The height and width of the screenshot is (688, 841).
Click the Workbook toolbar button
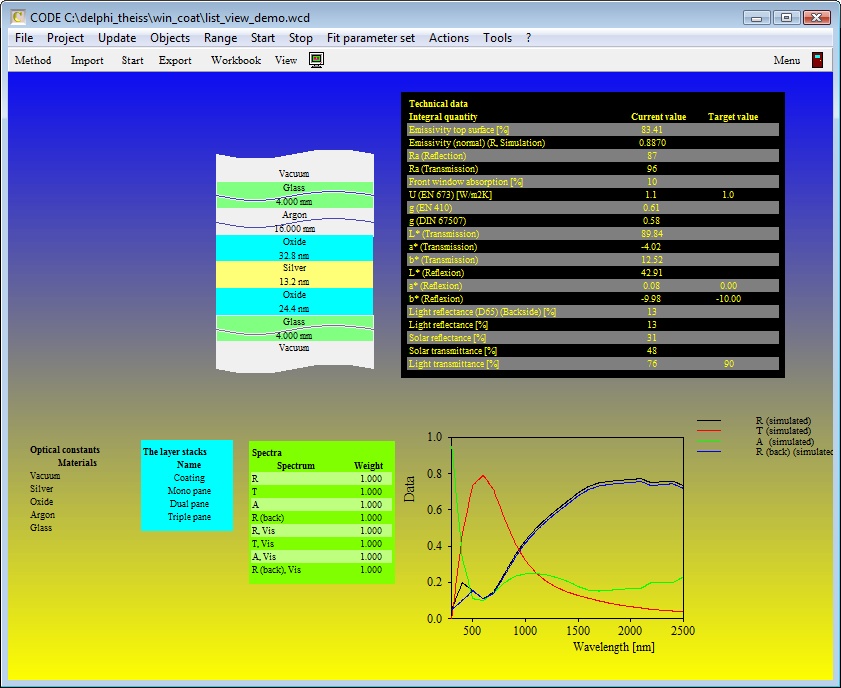[x=236, y=60]
